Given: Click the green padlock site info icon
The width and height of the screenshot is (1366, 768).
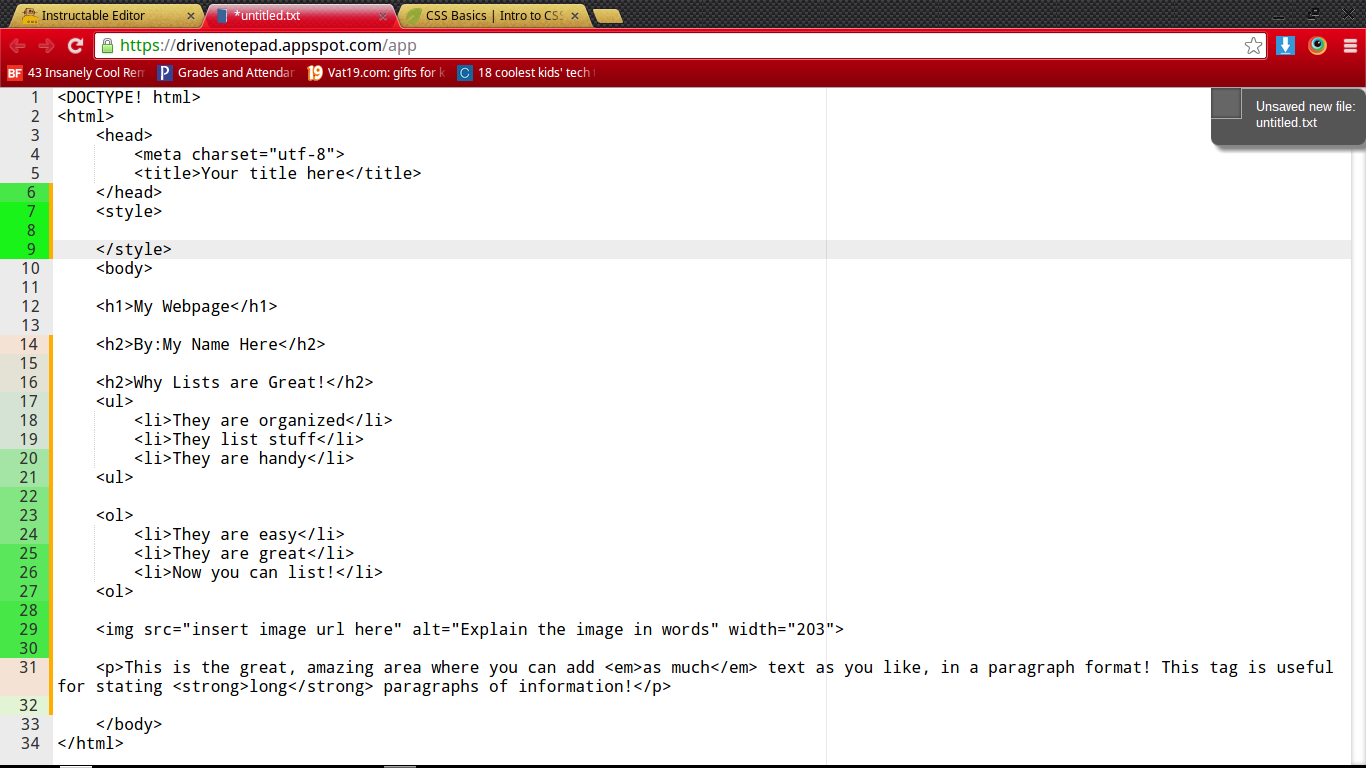Looking at the screenshot, I should (x=107, y=46).
